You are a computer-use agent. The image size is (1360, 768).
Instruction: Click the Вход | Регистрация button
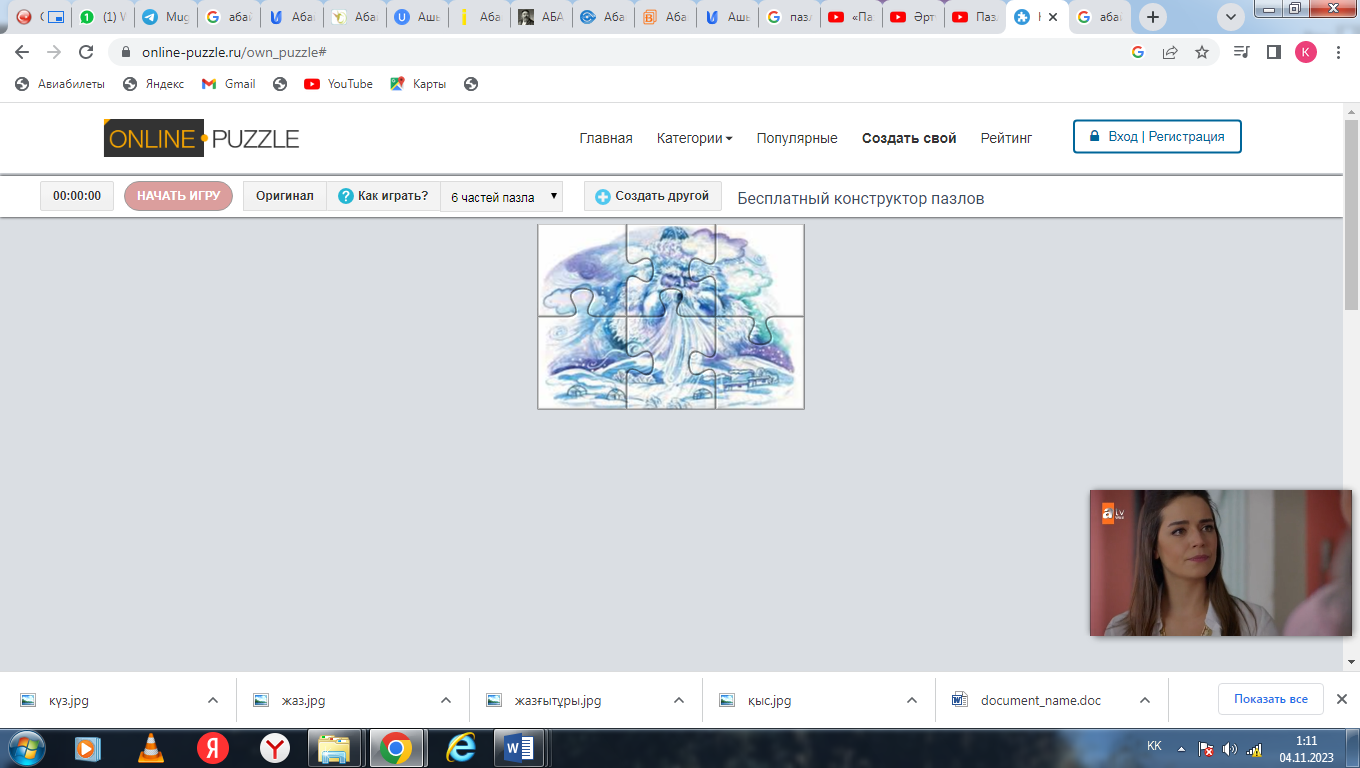[1157, 137]
